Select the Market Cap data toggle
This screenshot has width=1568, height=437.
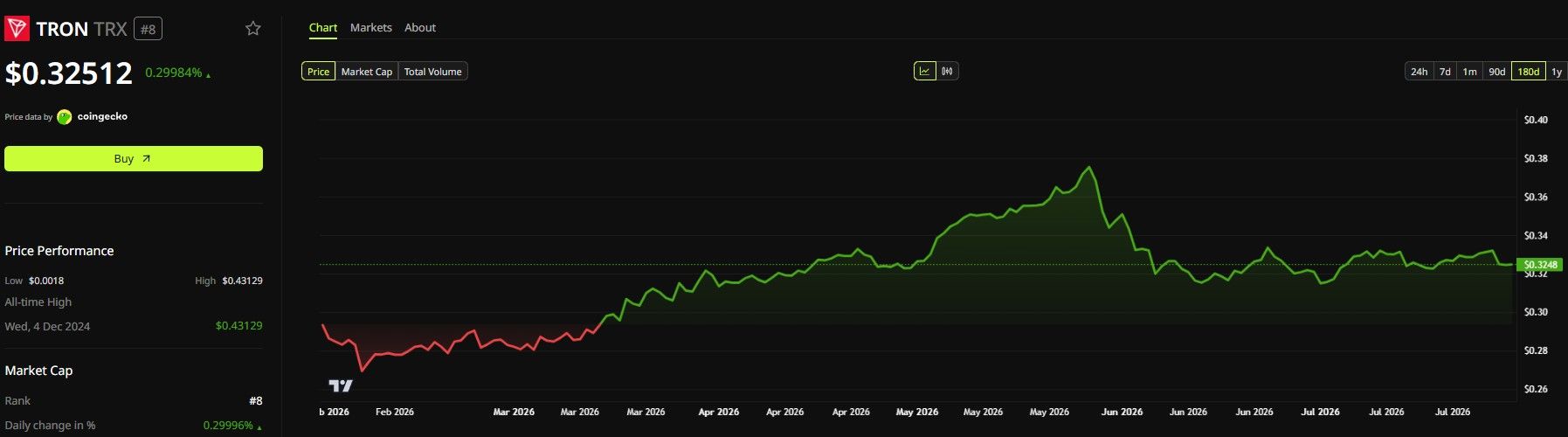pos(367,72)
